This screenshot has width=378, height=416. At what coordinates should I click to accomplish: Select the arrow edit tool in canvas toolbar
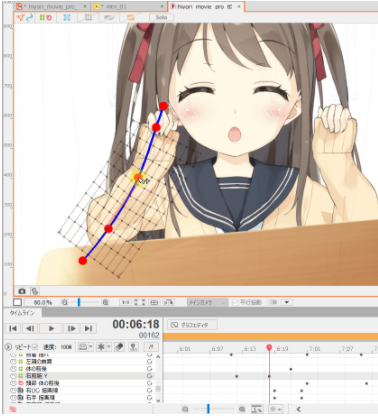click(x=21, y=17)
